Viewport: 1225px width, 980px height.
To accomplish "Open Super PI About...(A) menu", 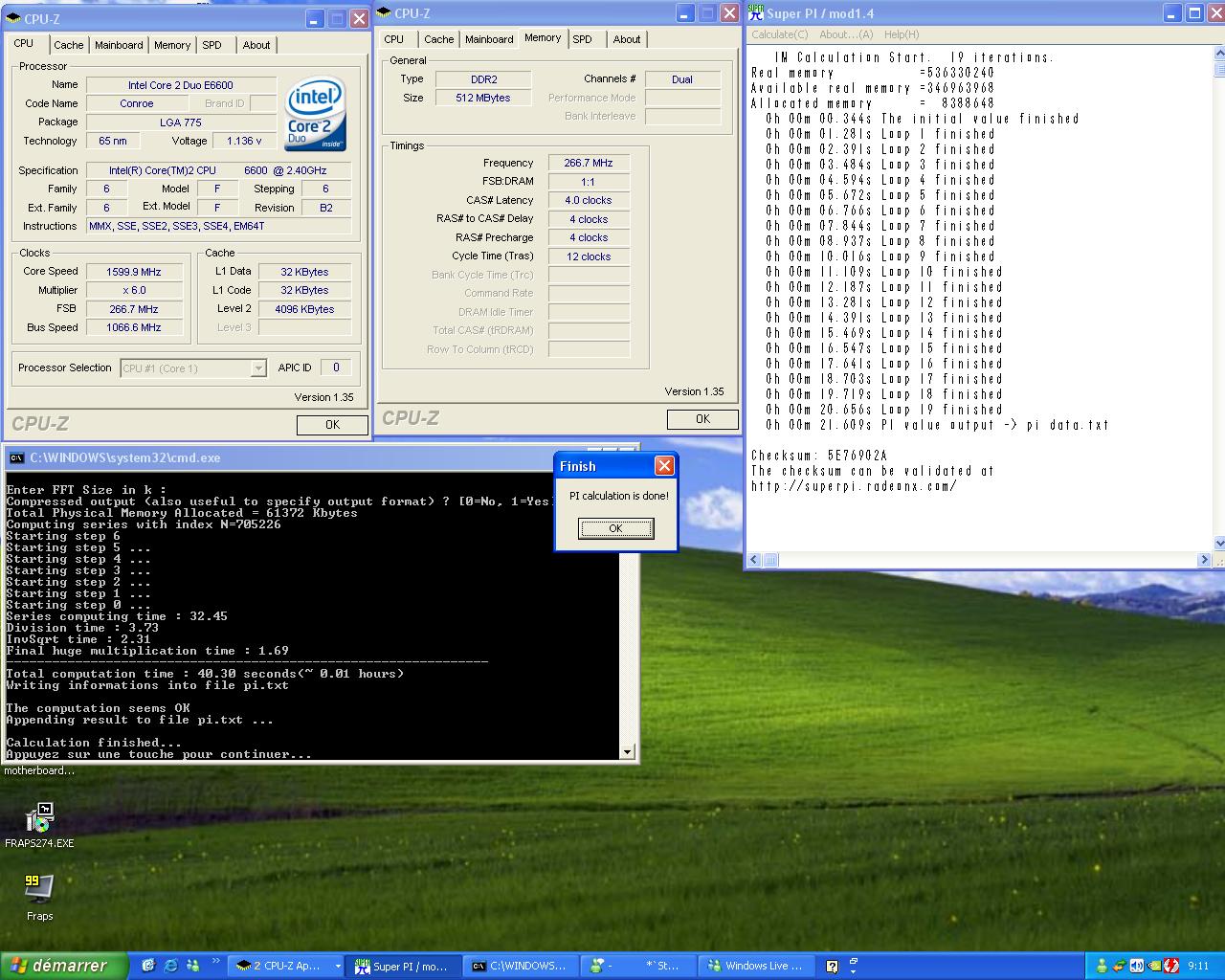I will 846,34.
